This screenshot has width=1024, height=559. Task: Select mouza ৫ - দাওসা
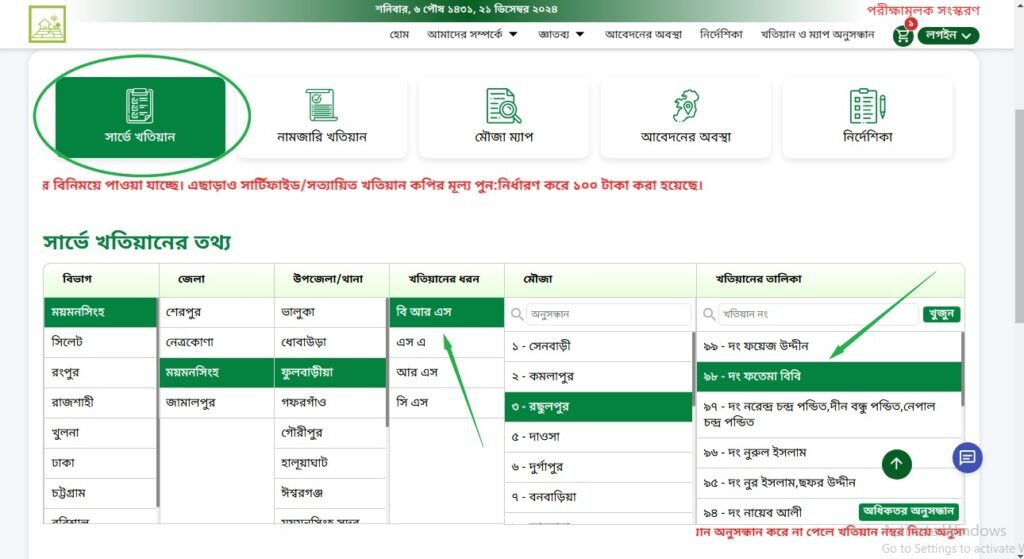coord(598,437)
